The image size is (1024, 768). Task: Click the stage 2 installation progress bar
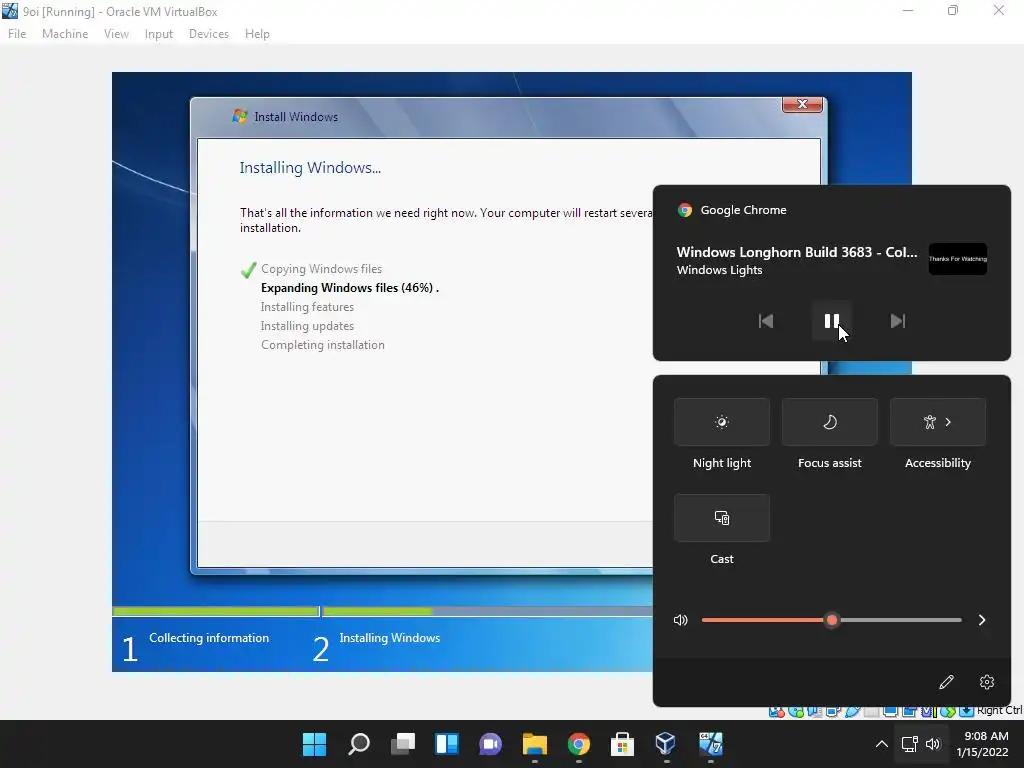(x=487, y=611)
